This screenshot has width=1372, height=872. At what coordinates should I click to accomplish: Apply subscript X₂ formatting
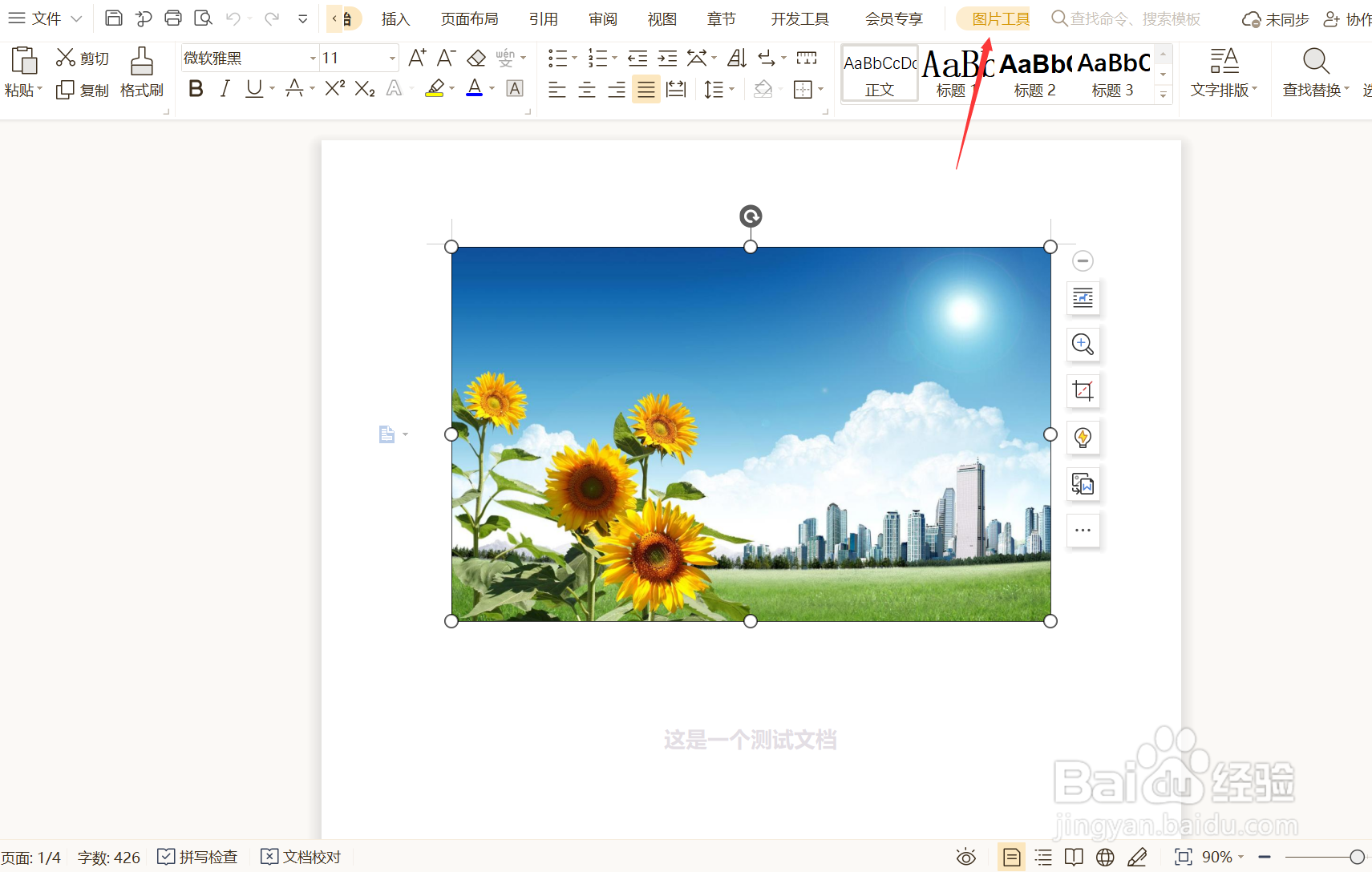[365, 89]
